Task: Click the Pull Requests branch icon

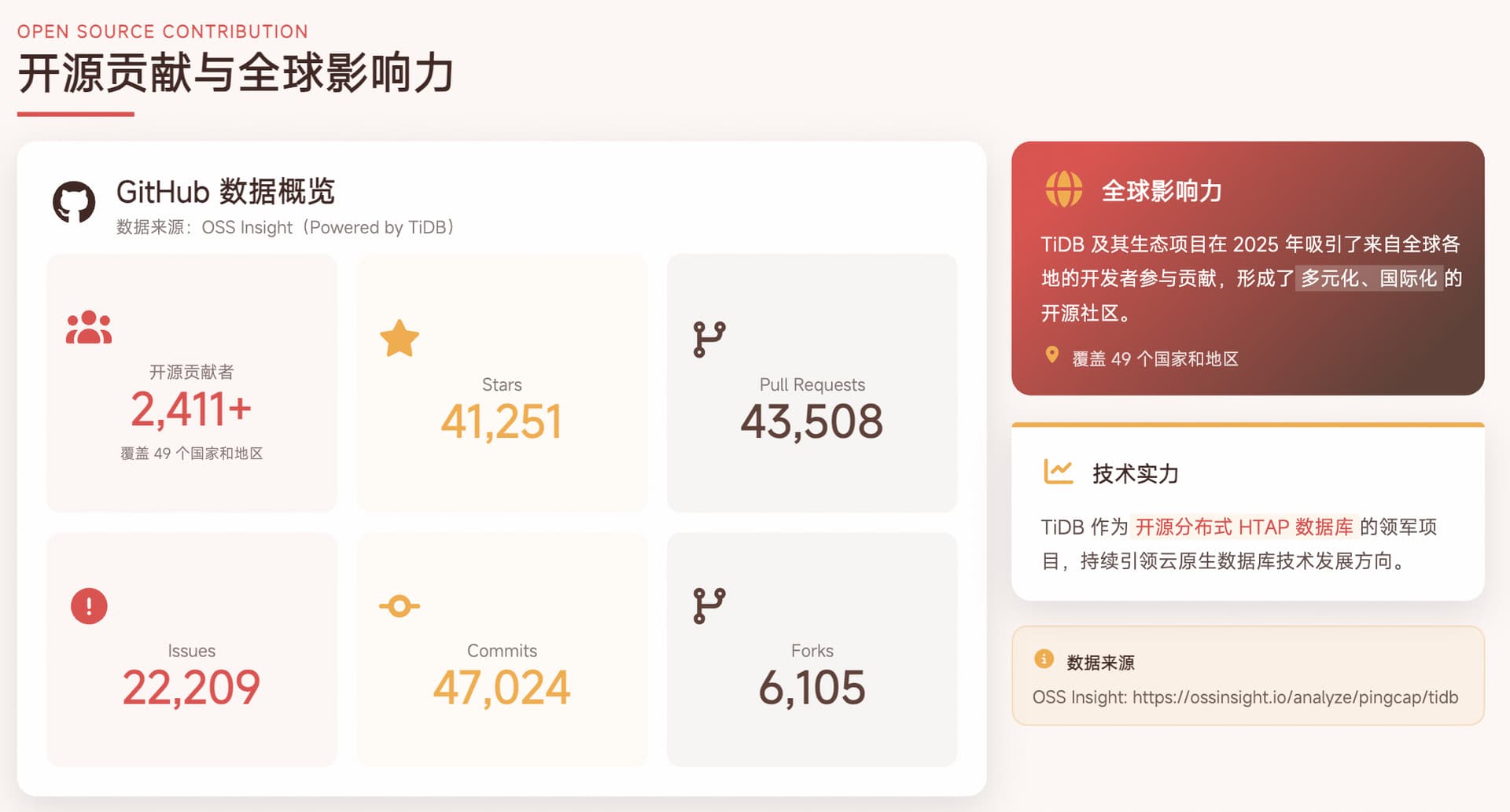Action: click(709, 340)
